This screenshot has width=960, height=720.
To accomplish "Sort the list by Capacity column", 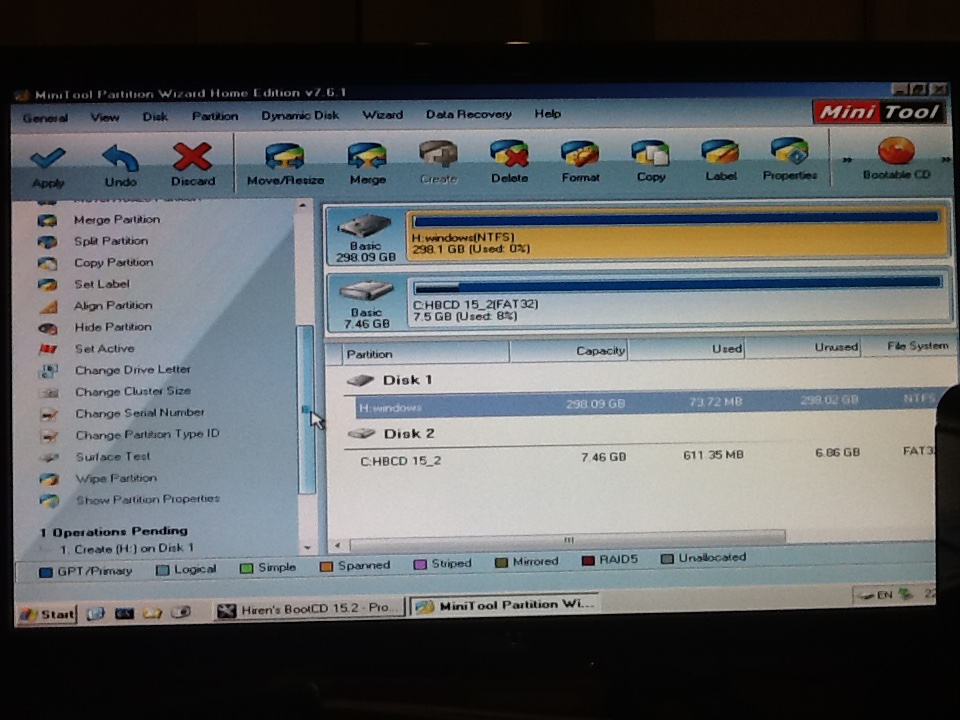I will 569,351.
